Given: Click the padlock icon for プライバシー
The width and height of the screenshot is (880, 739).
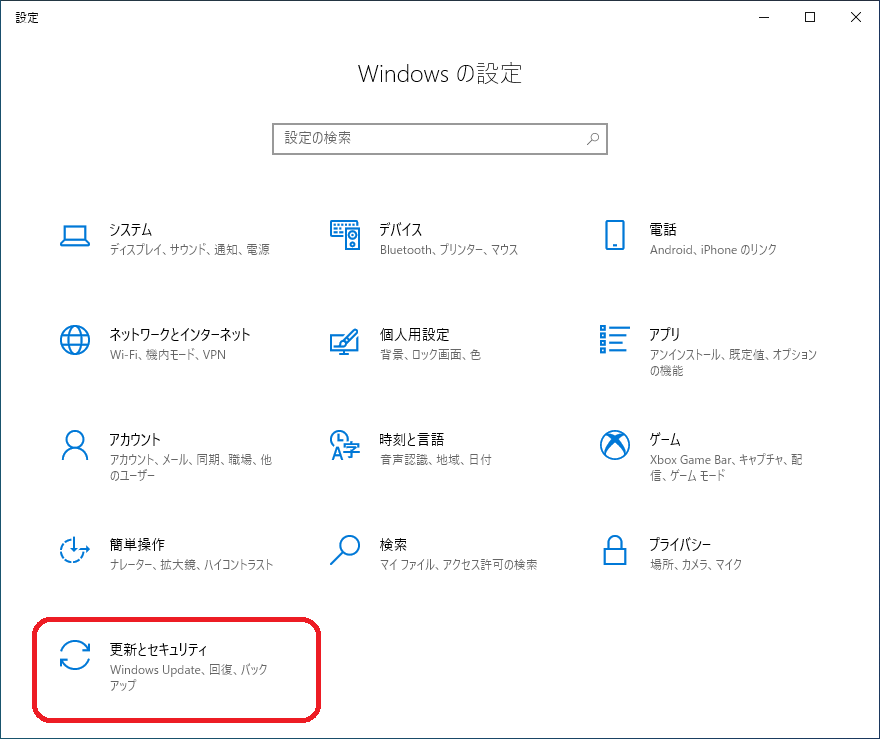Looking at the screenshot, I should tap(615, 550).
